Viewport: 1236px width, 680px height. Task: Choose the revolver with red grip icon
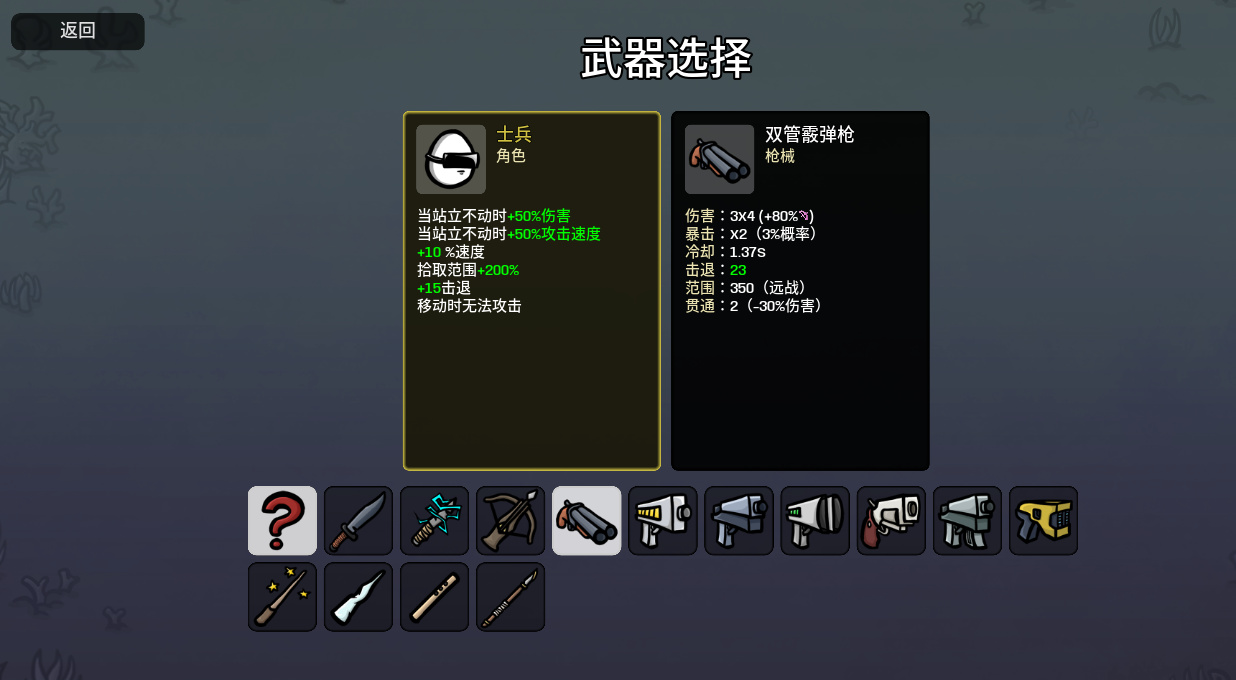(x=891, y=521)
